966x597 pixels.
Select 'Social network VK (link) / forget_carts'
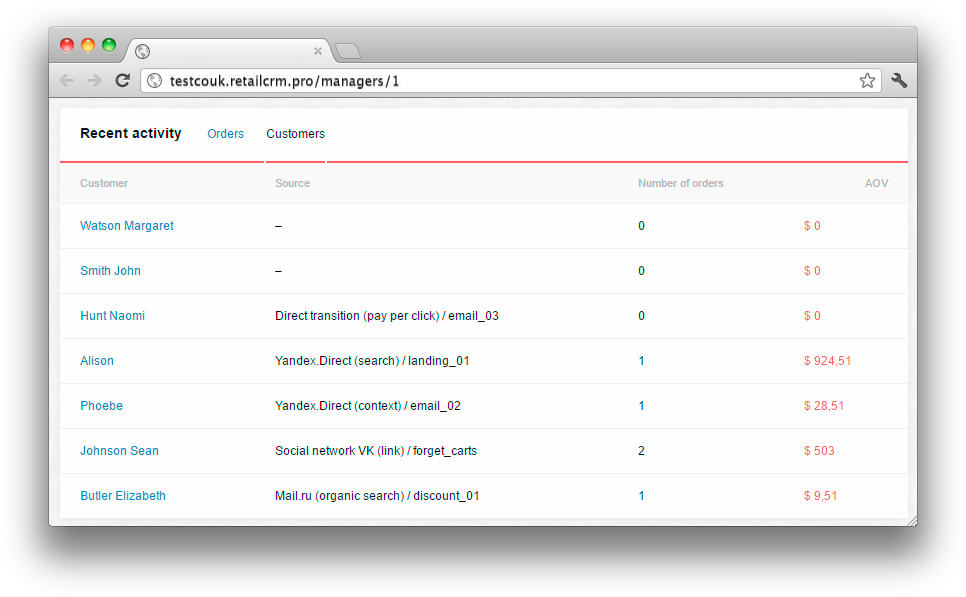point(376,450)
